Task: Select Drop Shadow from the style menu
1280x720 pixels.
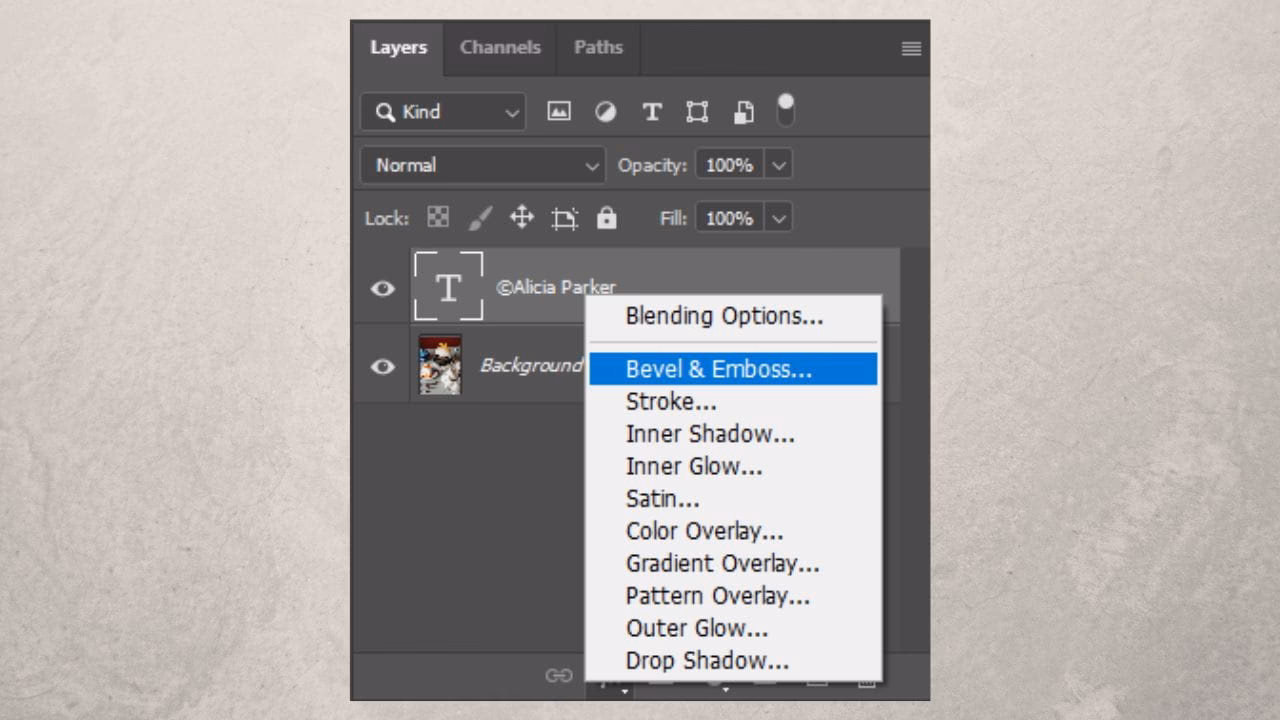Action: [707, 660]
